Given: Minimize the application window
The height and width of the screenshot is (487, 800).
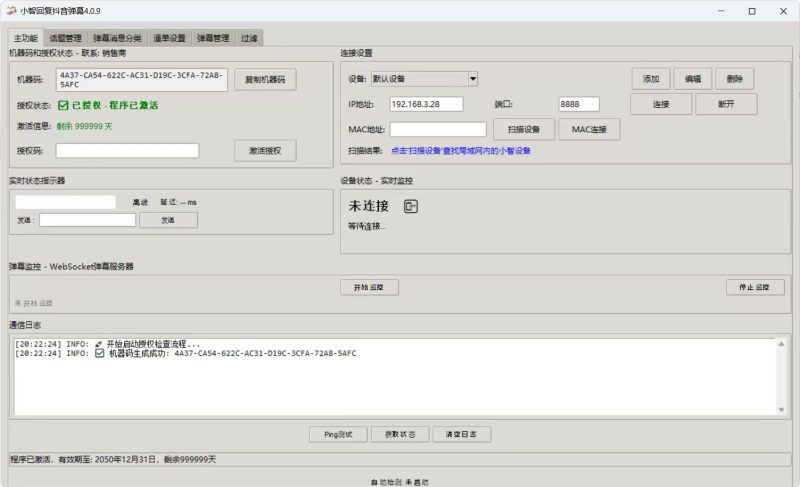Looking at the screenshot, I should pos(721,11).
